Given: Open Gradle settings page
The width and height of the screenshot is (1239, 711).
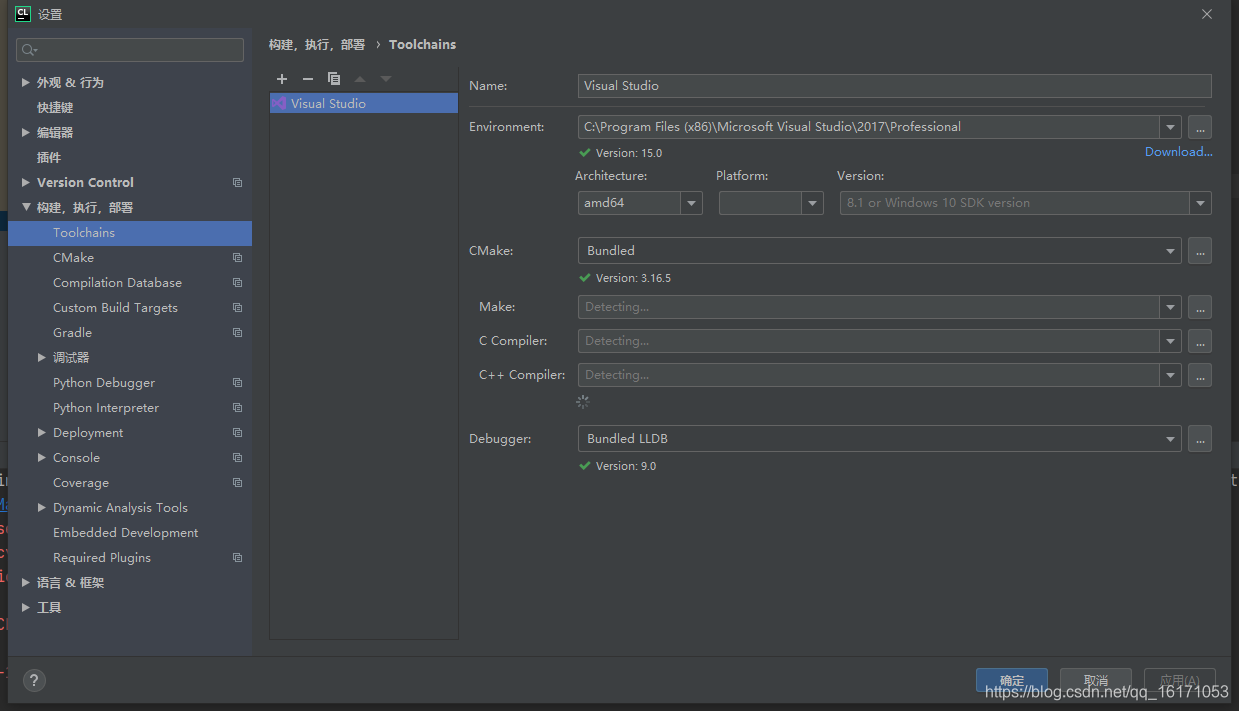Looking at the screenshot, I should point(72,333).
